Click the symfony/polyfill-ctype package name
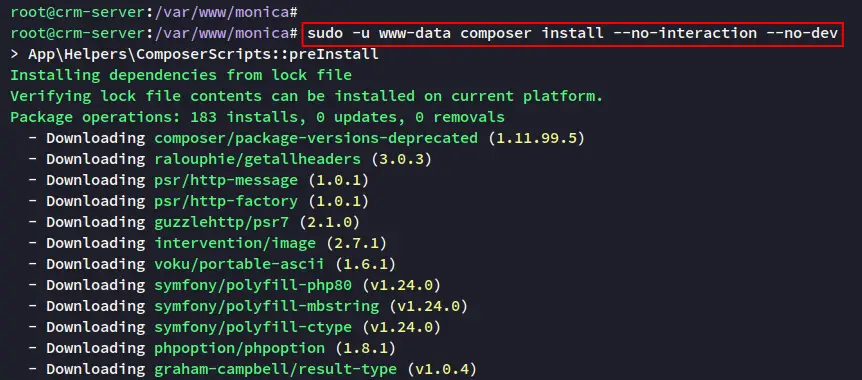The width and height of the screenshot is (862, 380). click(x=253, y=327)
